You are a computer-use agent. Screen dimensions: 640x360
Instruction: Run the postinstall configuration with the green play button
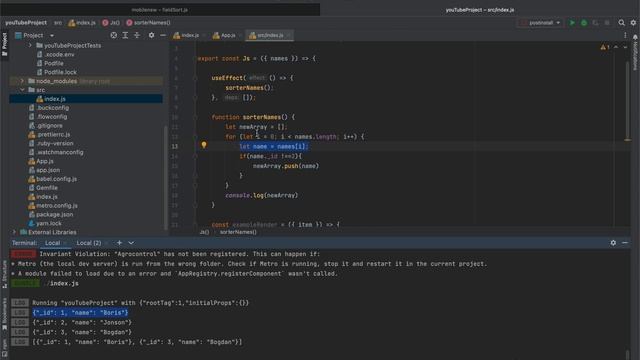click(572, 23)
